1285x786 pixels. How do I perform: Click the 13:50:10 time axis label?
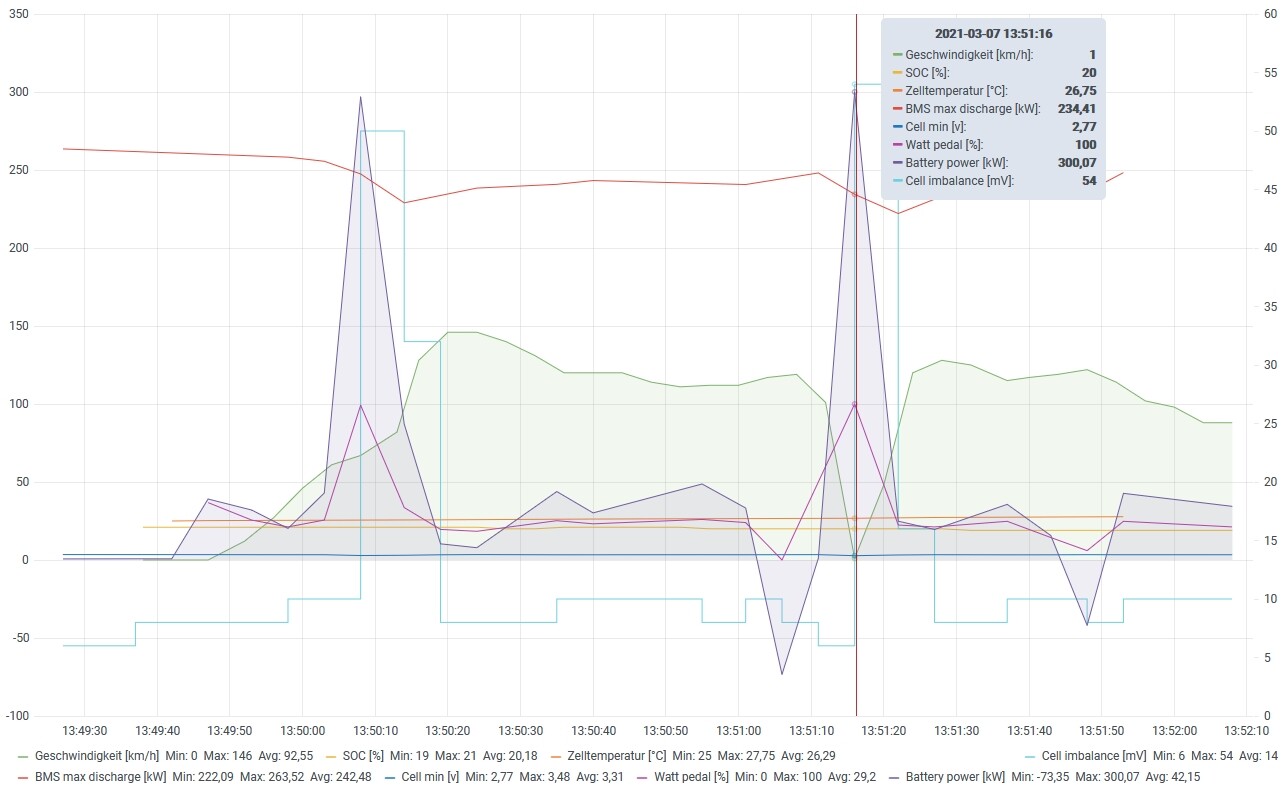[x=375, y=731]
